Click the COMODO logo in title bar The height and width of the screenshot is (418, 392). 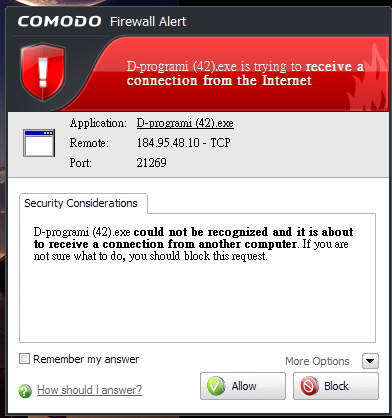coord(59,22)
